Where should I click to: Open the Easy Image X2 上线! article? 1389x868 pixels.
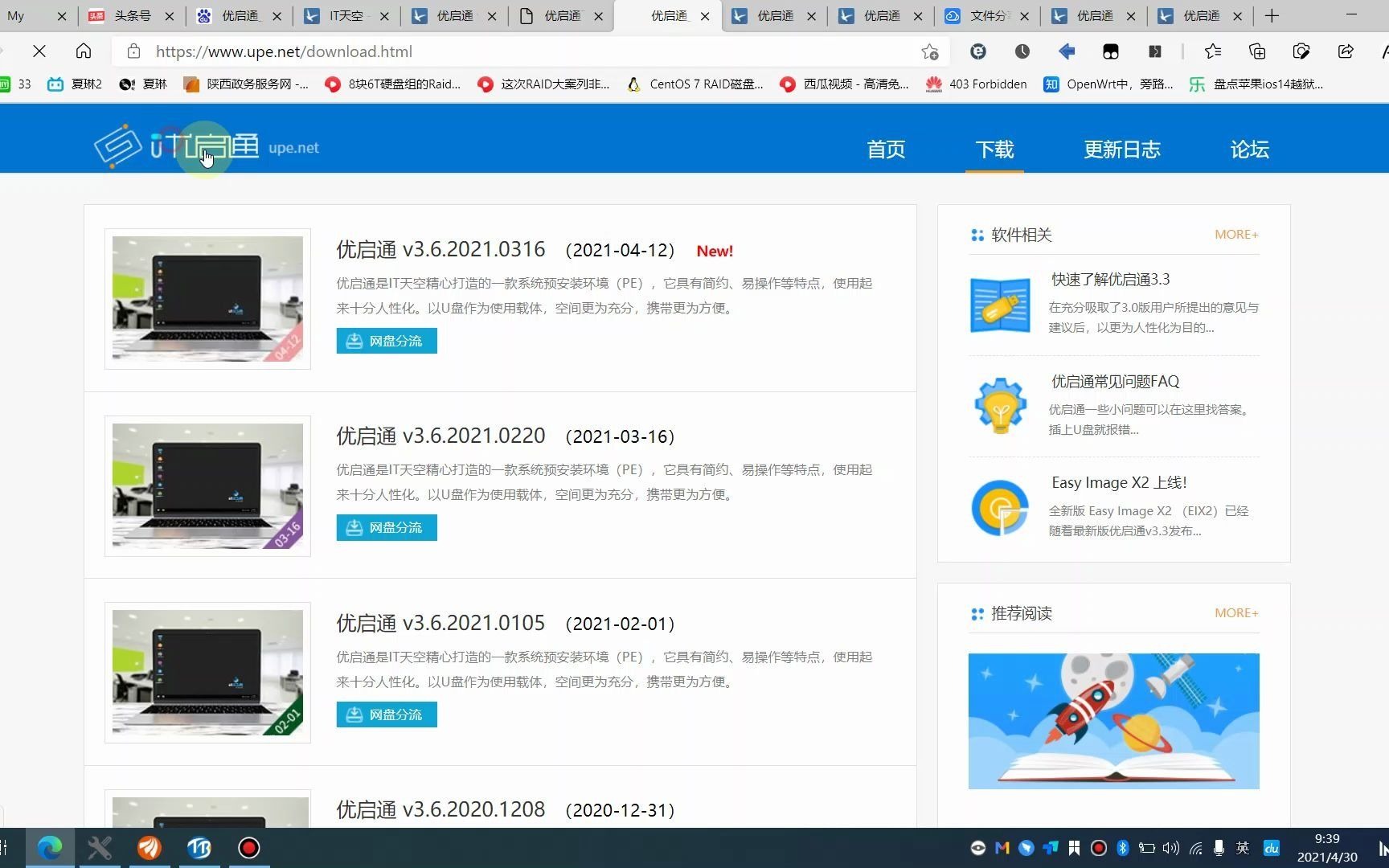point(1119,483)
